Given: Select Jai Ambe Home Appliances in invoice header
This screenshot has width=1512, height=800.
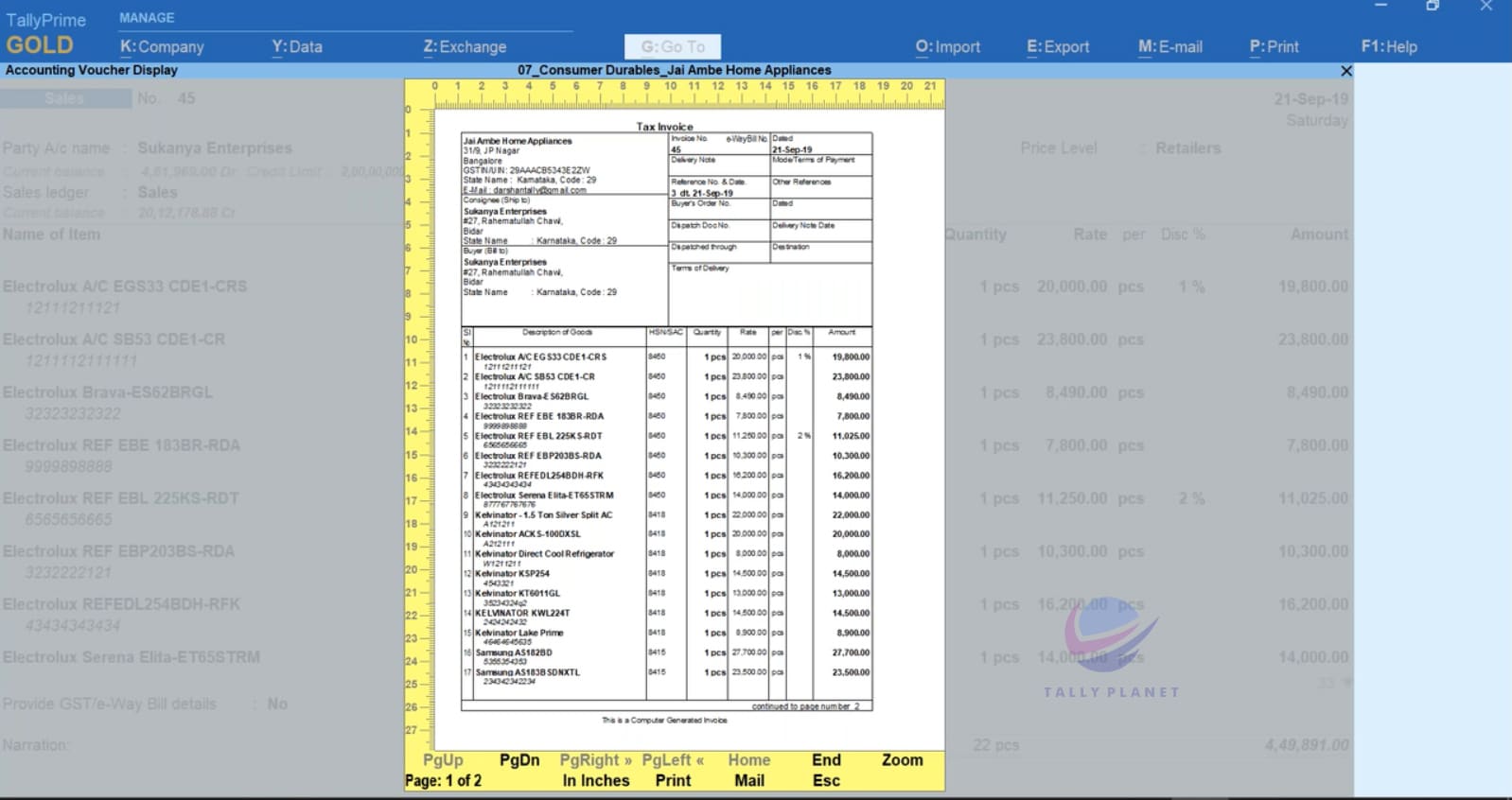Looking at the screenshot, I should tap(518, 141).
